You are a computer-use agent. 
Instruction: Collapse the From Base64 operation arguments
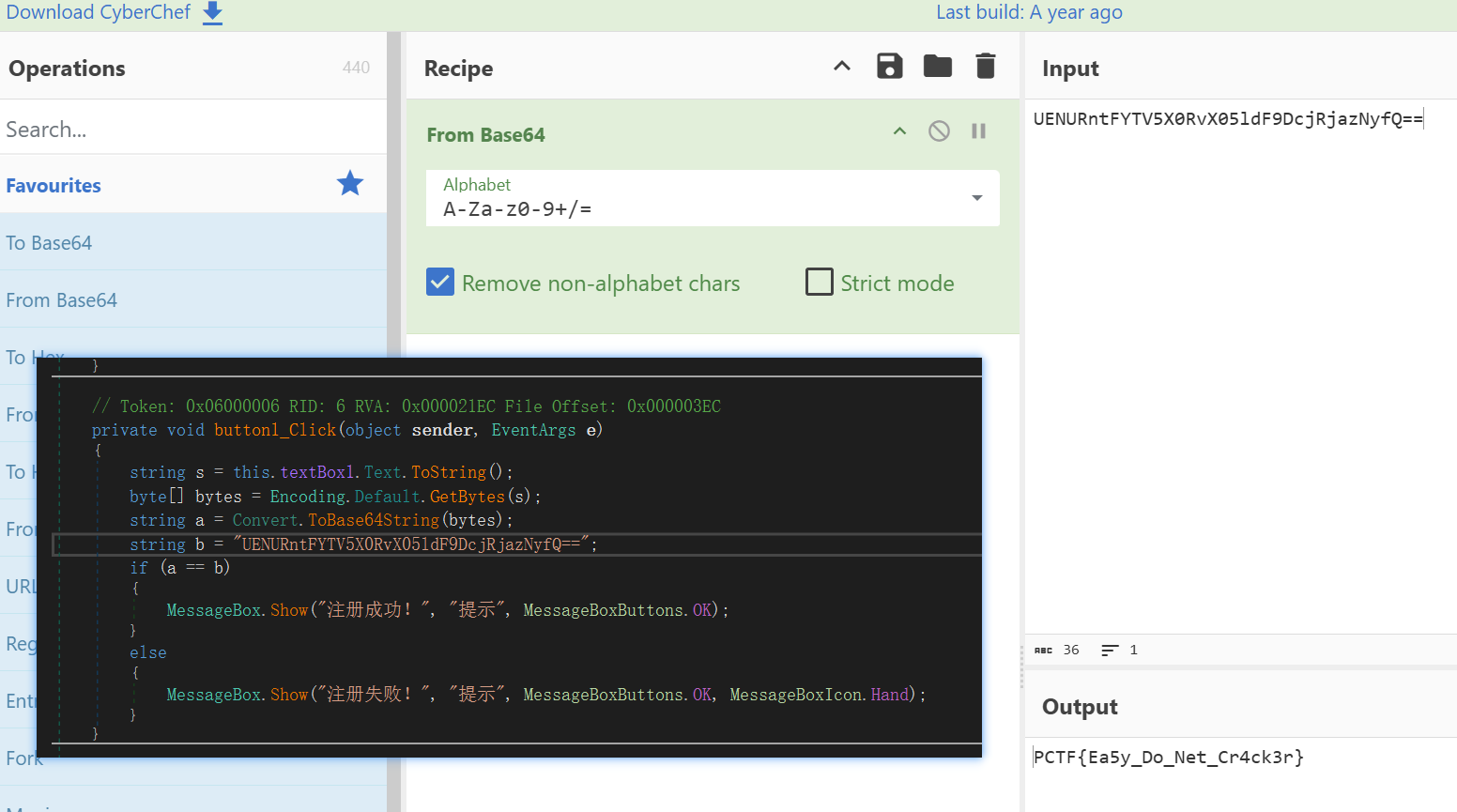[x=899, y=131]
